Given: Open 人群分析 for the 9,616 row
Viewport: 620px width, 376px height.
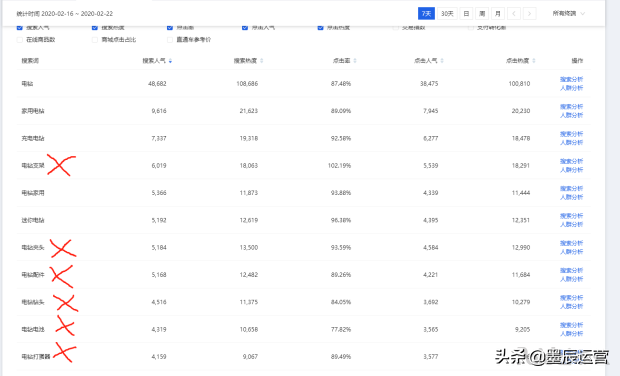Looking at the screenshot, I should click(x=571, y=115).
